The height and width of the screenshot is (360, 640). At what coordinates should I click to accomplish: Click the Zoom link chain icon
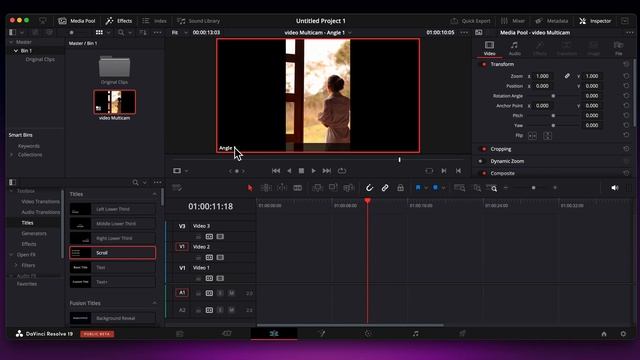[567, 76]
